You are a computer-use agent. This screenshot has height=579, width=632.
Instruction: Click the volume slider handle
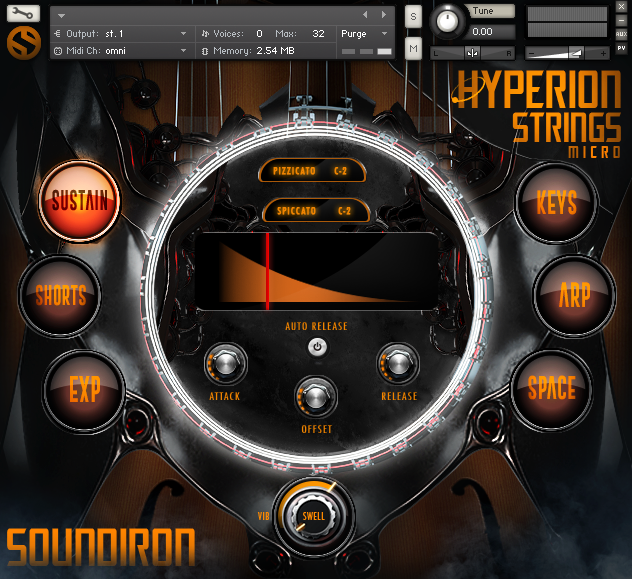(576, 53)
